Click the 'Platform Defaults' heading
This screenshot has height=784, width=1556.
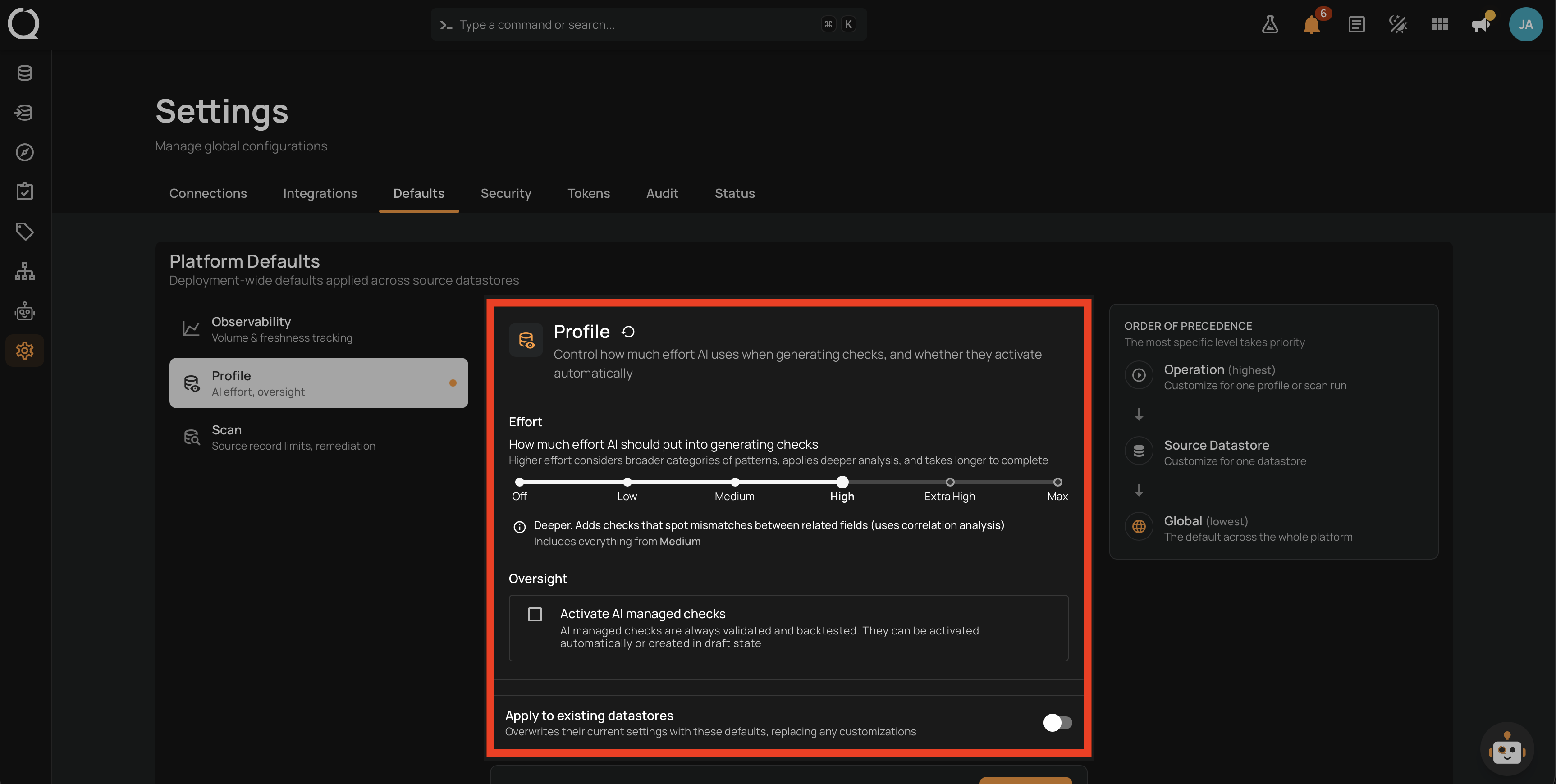click(245, 261)
